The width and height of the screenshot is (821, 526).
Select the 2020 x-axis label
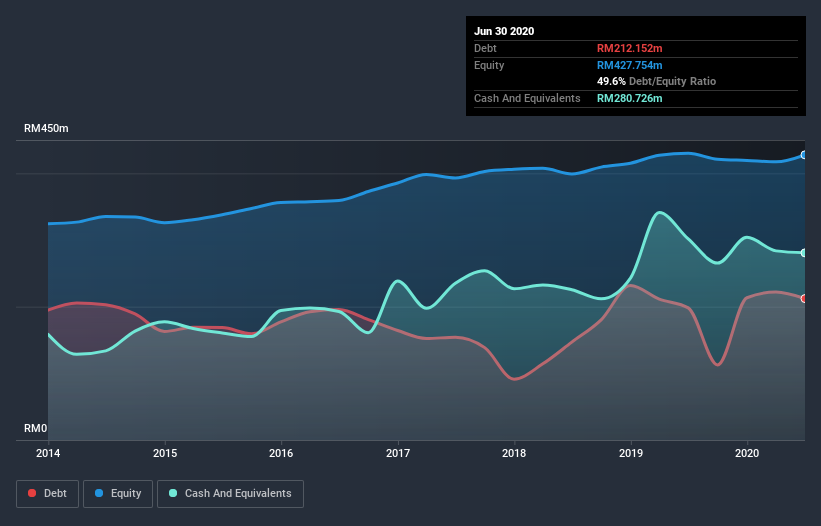(747, 453)
